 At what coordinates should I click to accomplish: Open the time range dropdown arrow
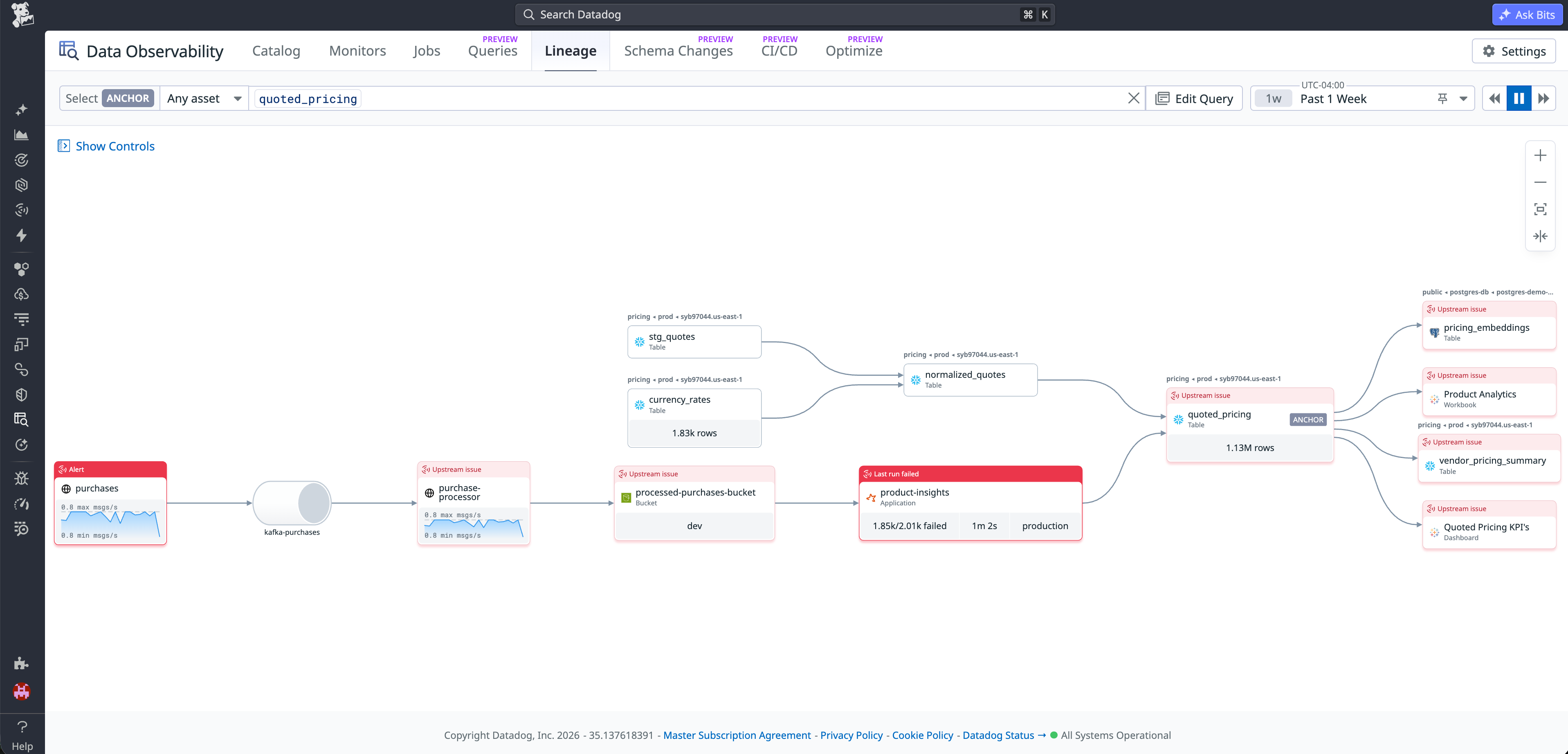tap(1463, 99)
